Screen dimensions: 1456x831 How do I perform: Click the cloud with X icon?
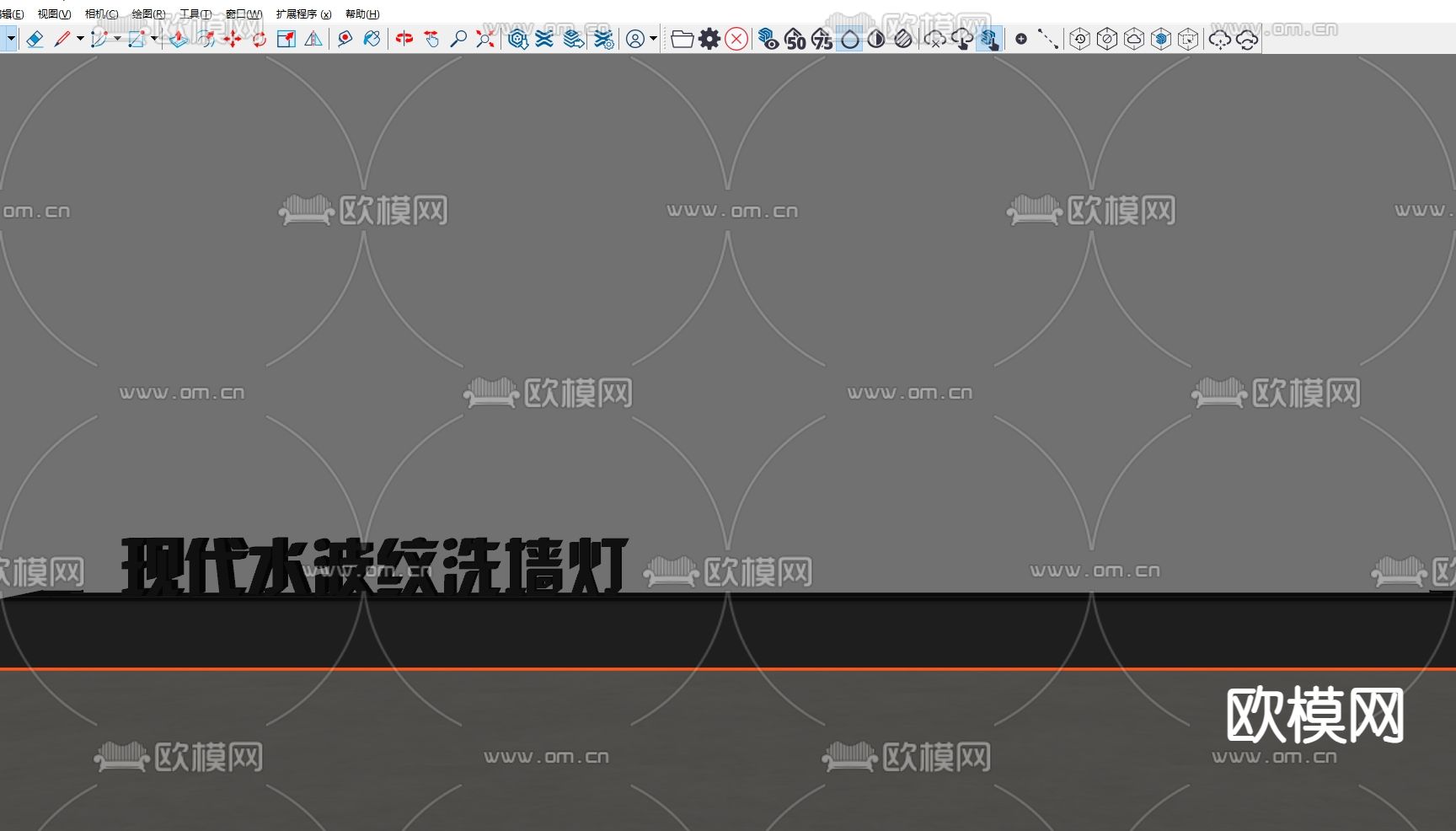(934, 39)
